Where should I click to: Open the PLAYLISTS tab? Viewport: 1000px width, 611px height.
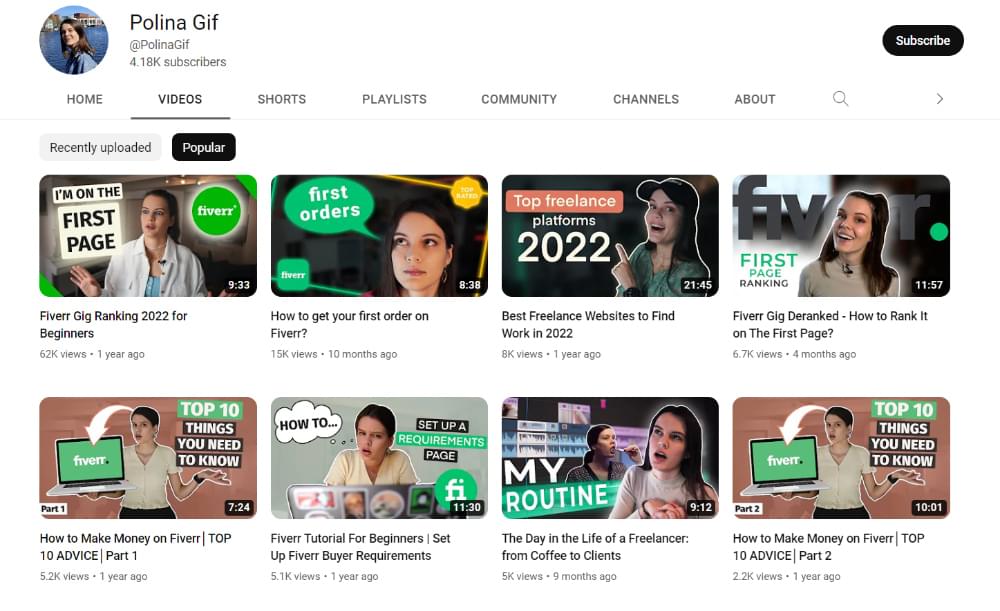pyautogui.click(x=394, y=99)
